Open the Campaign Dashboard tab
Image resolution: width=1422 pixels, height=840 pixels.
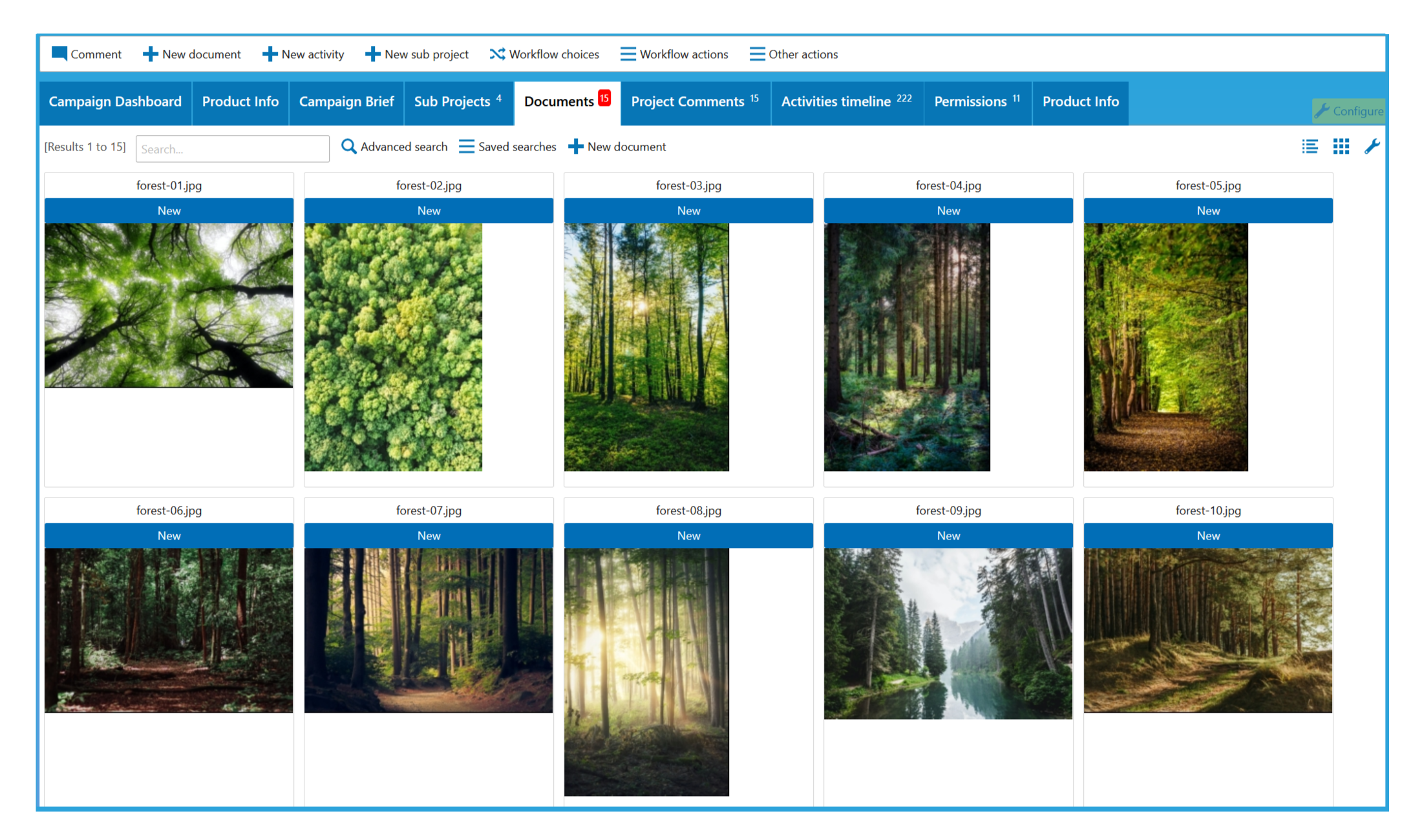(115, 102)
